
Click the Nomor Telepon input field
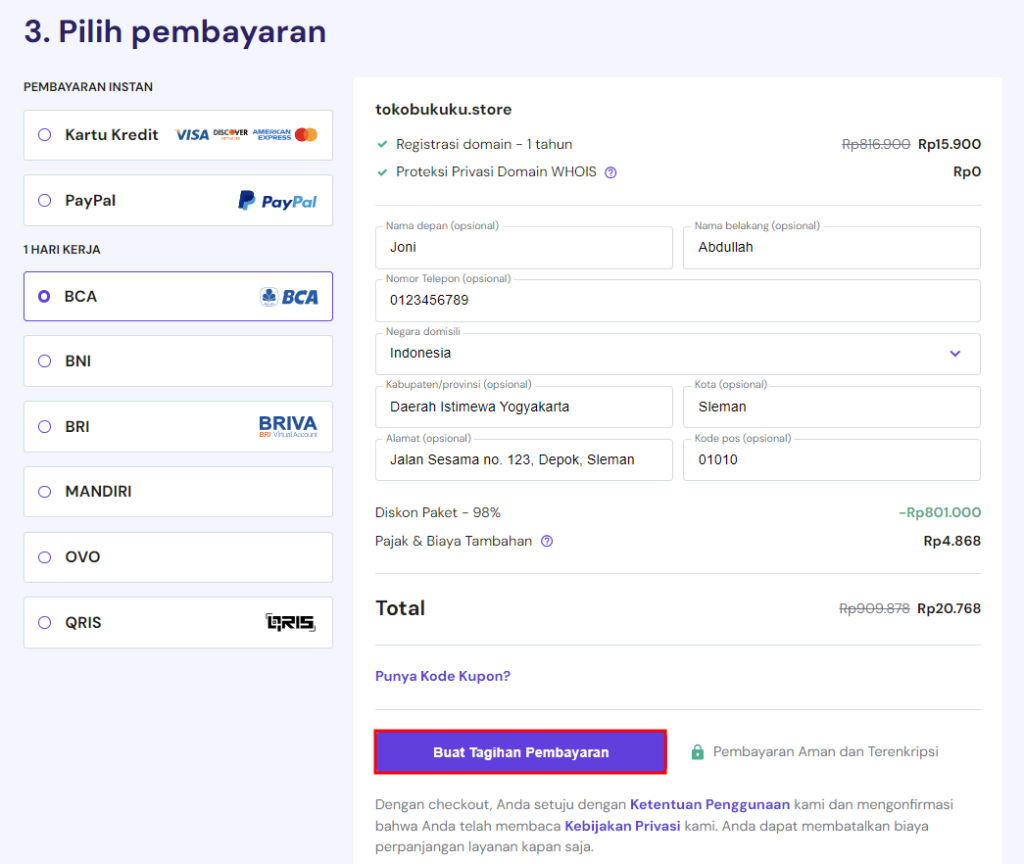pyautogui.click(x=677, y=301)
